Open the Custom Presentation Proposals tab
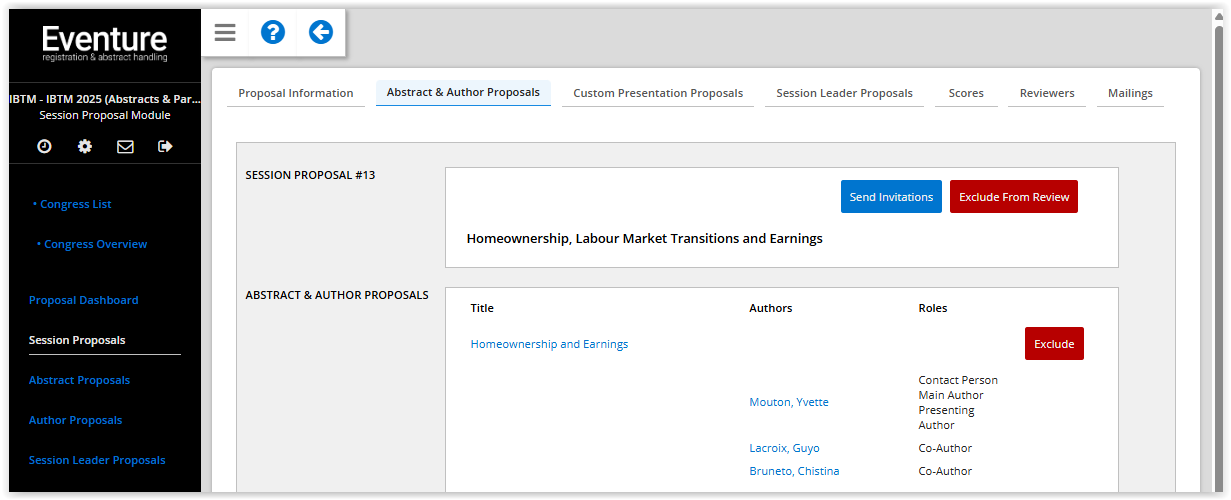 (x=658, y=93)
